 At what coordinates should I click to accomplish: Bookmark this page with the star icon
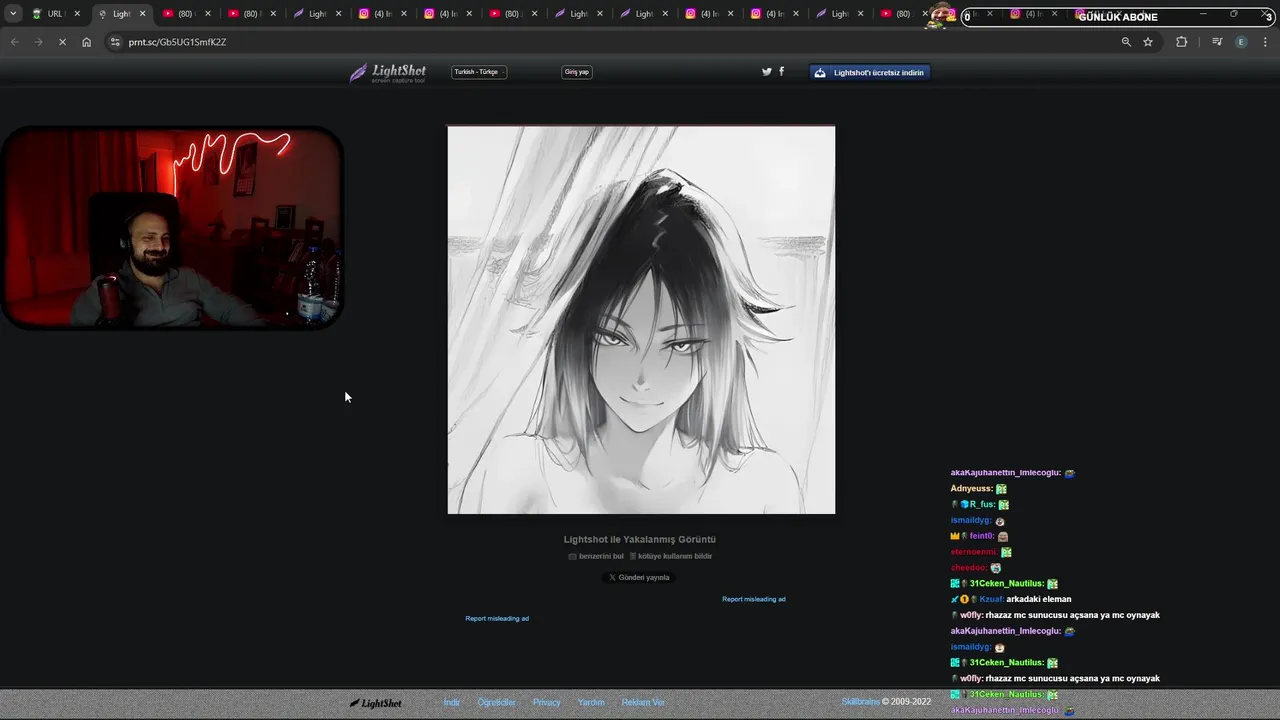(x=1148, y=42)
